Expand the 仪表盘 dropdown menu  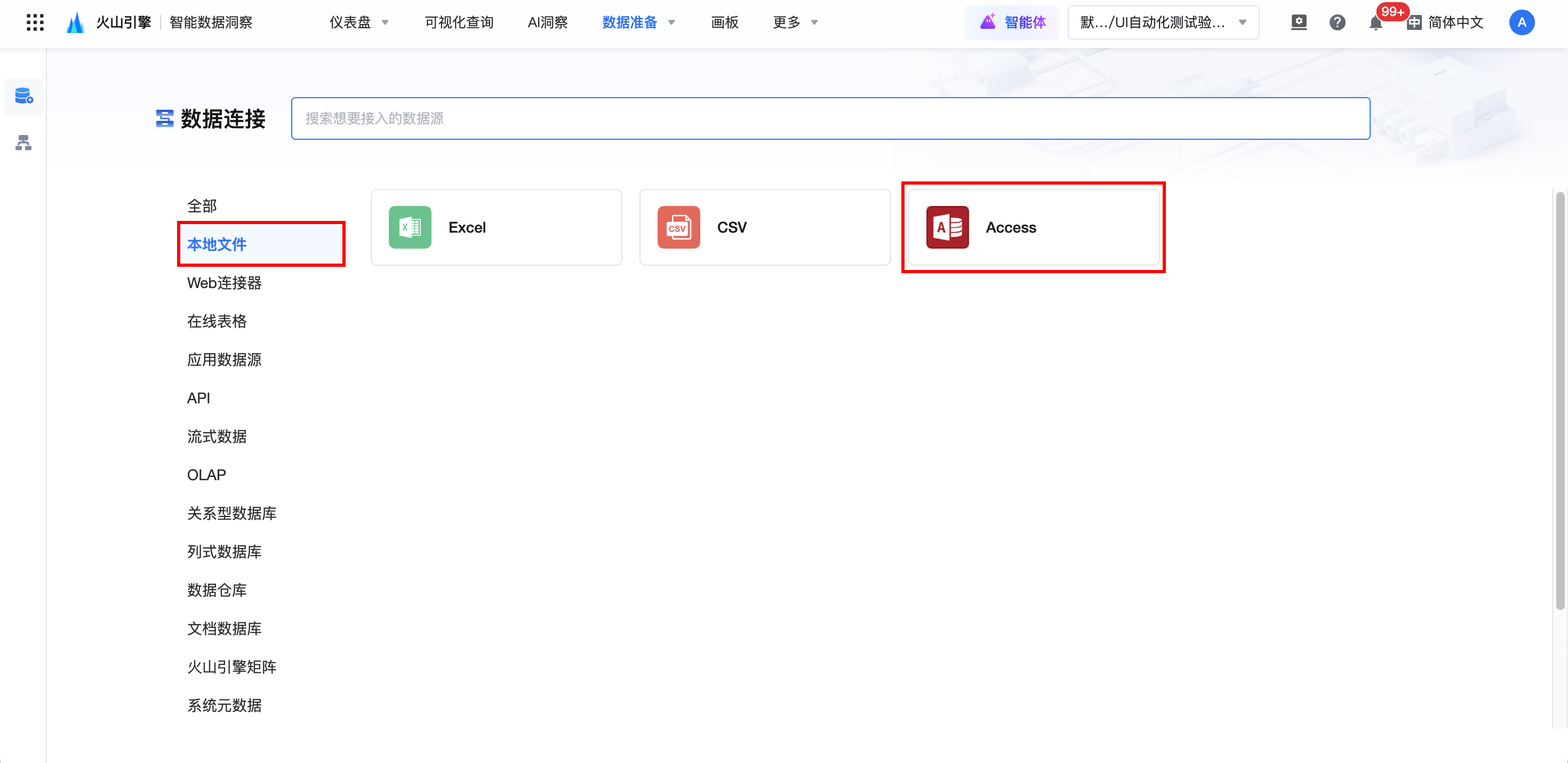pos(358,22)
